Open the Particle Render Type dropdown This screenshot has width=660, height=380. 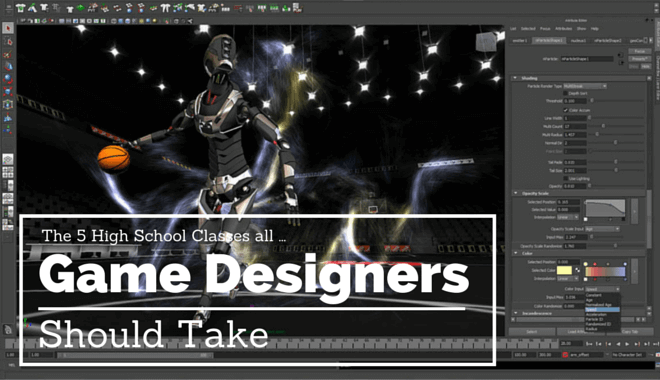(585, 86)
